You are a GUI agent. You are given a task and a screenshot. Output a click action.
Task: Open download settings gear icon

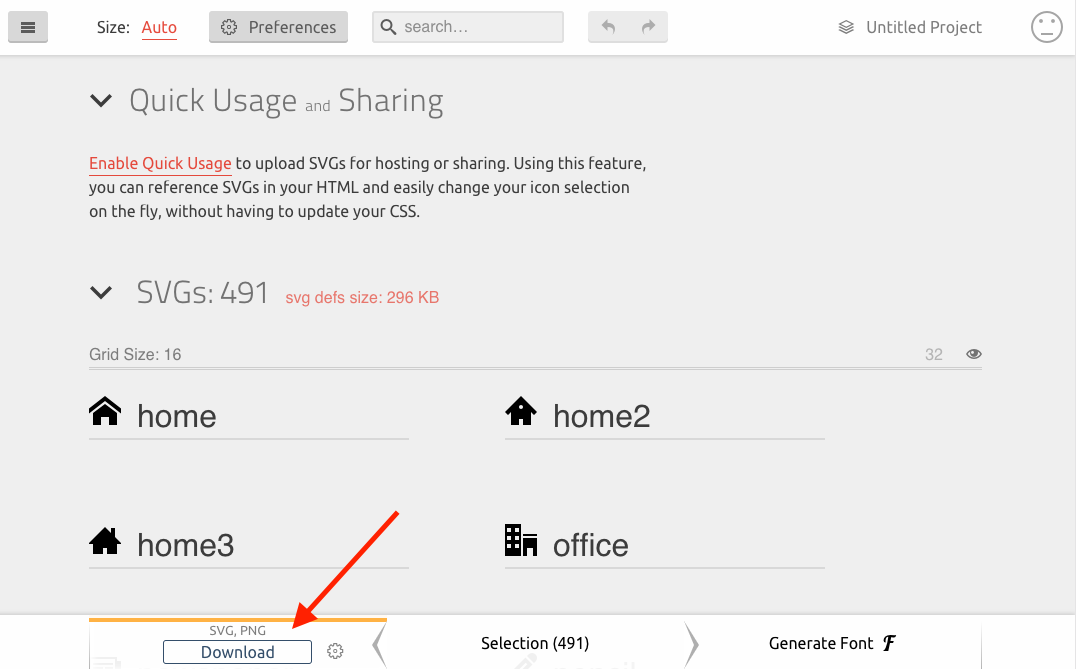tap(335, 651)
